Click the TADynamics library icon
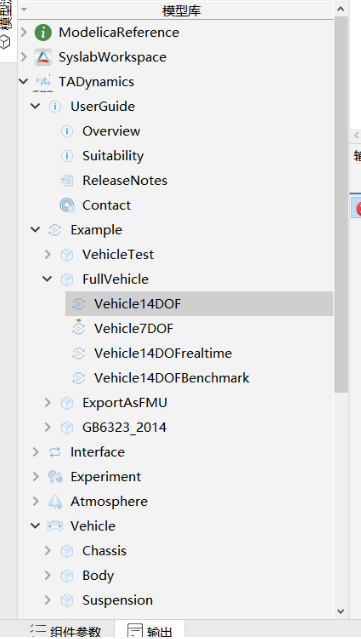Image resolution: width=361 pixels, height=639 pixels. coord(43,82)
